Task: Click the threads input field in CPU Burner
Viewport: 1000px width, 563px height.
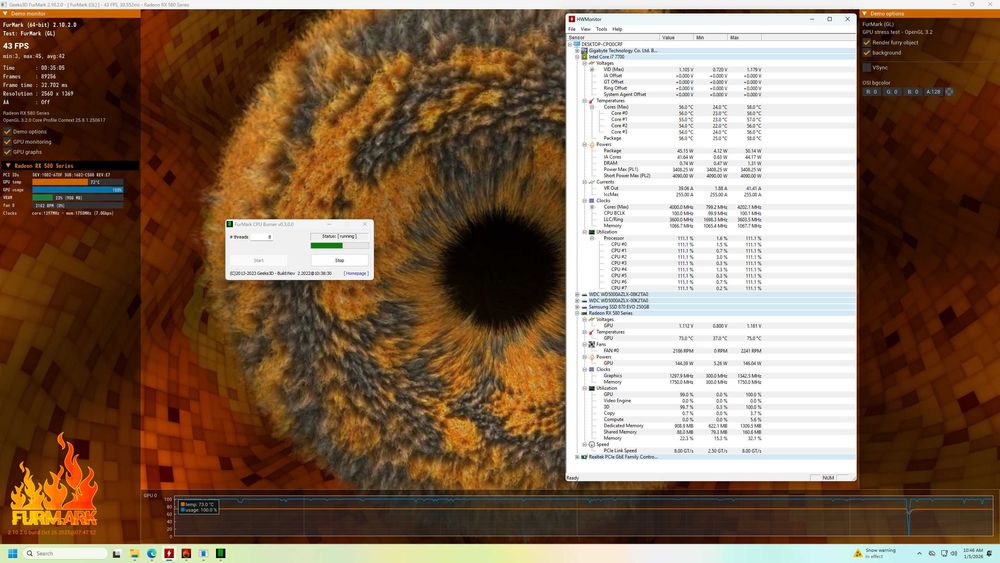Action: [261, 237]
